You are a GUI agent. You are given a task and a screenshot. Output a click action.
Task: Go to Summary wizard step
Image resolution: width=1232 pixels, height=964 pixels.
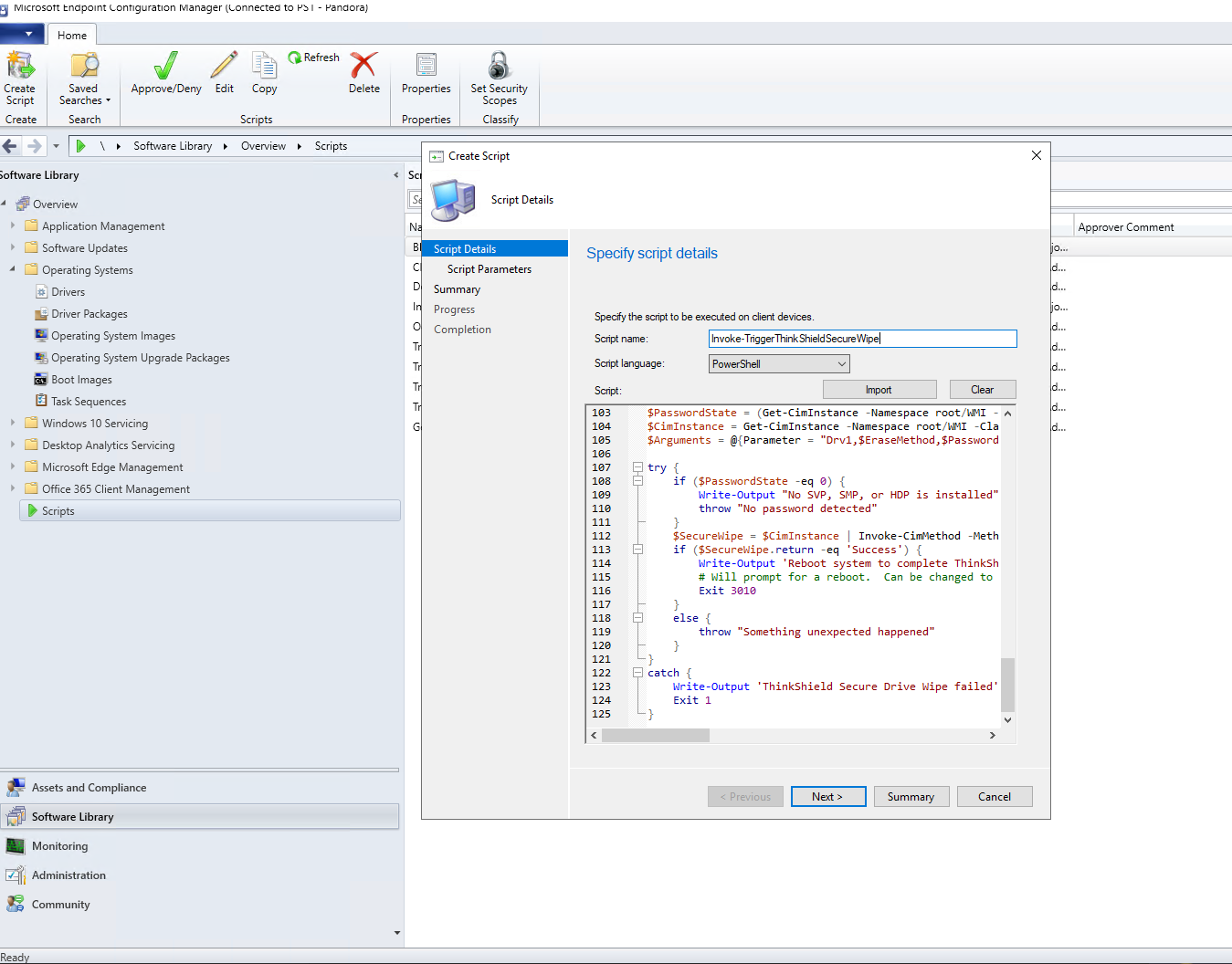[x=457, y=289]
